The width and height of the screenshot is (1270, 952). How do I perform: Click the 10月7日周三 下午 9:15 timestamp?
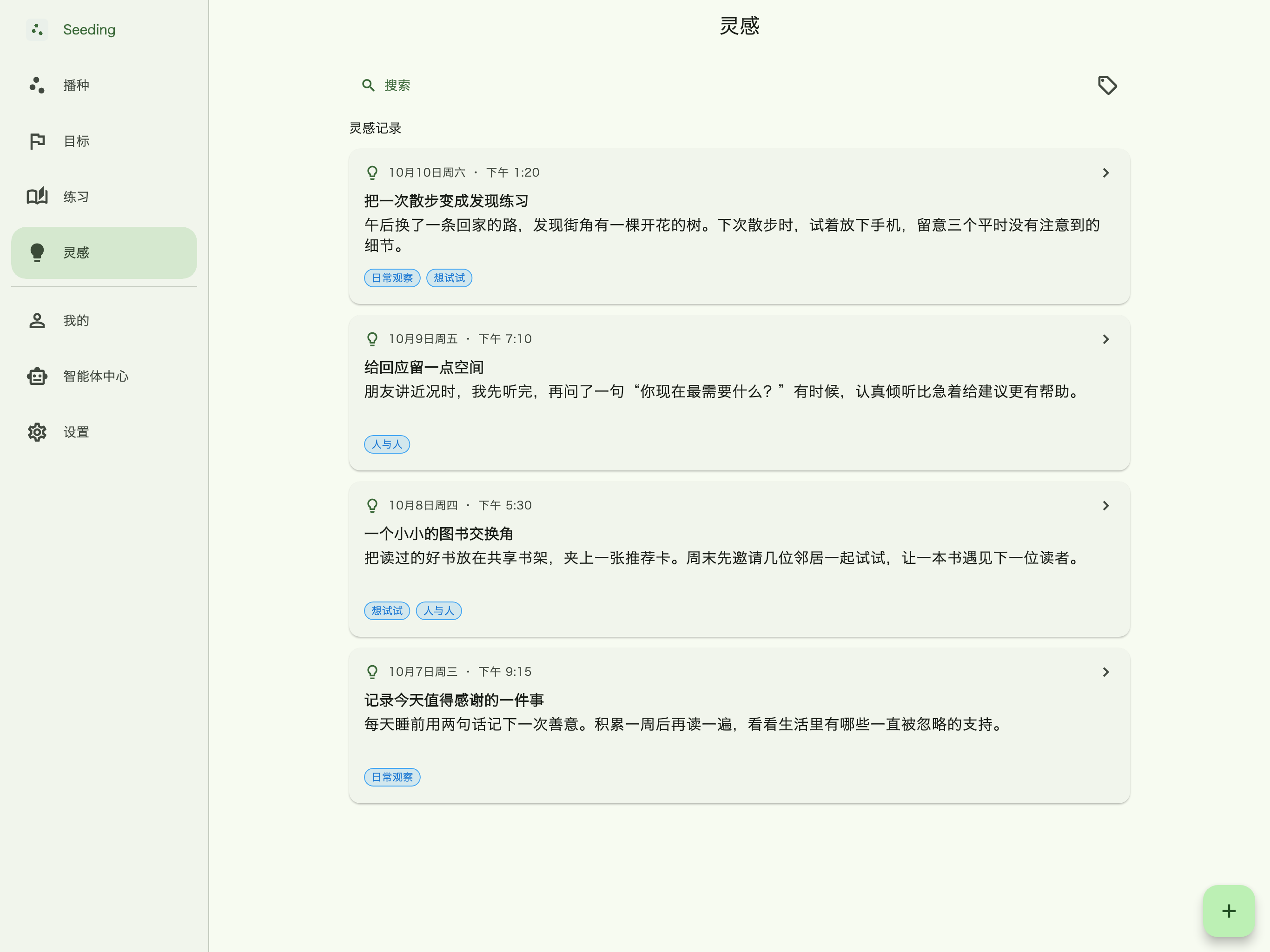[460, 672]
